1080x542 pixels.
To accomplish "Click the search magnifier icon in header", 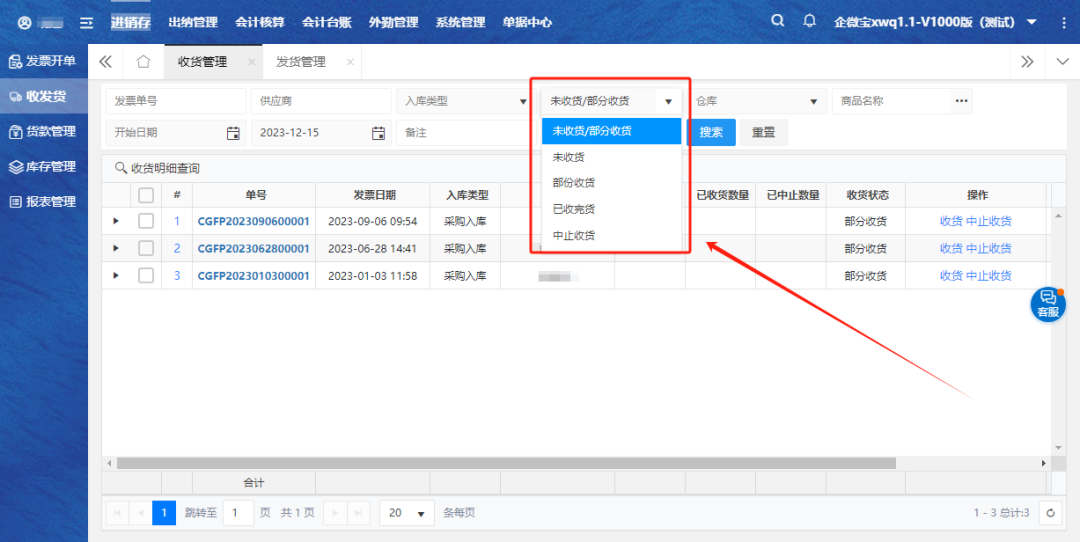I will (778, 21).
